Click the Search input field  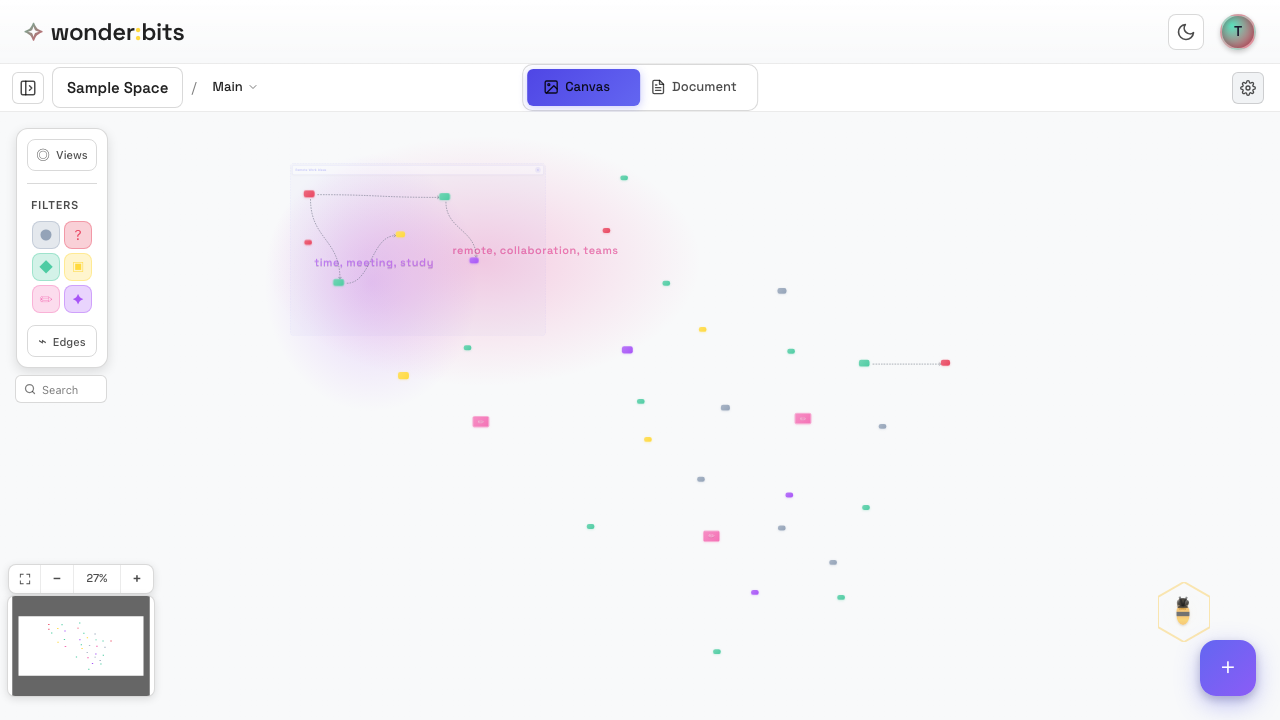click(x=70, y=390)
